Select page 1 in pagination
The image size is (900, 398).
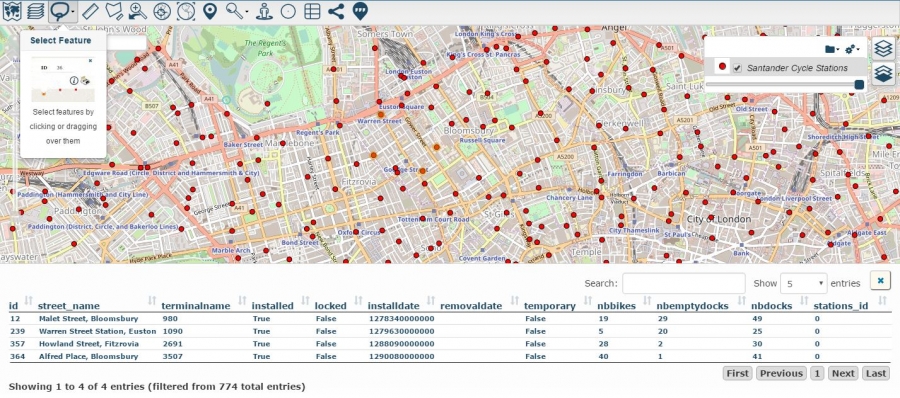817,373
